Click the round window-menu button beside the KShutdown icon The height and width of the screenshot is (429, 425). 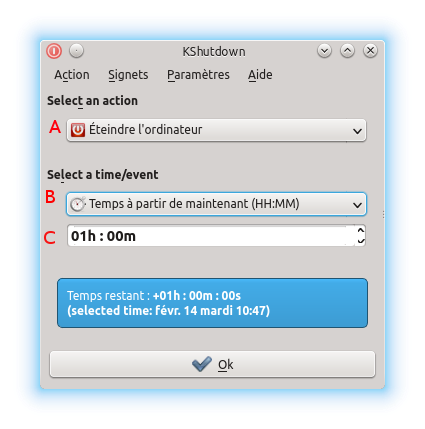point(76,51)
